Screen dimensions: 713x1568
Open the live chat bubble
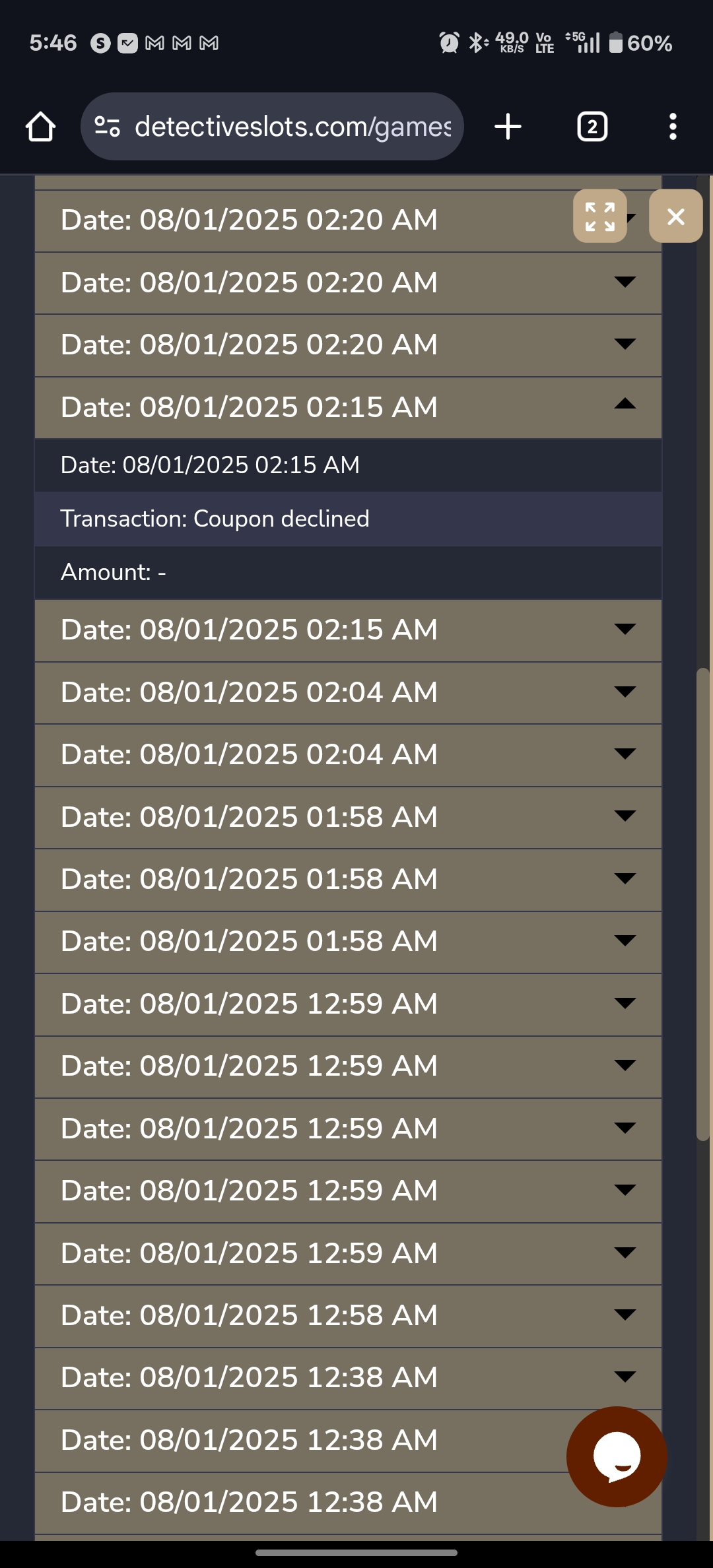617,1456
